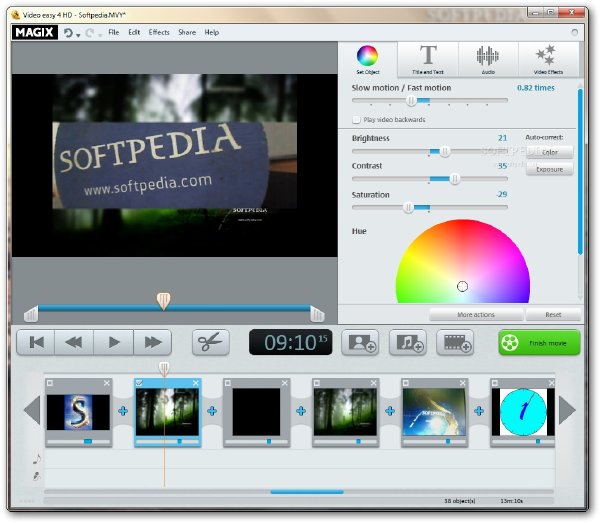The width and height of the screenshot is (600, 523).
Task: Remove the black clip with its X
Action: click(285, 383)
